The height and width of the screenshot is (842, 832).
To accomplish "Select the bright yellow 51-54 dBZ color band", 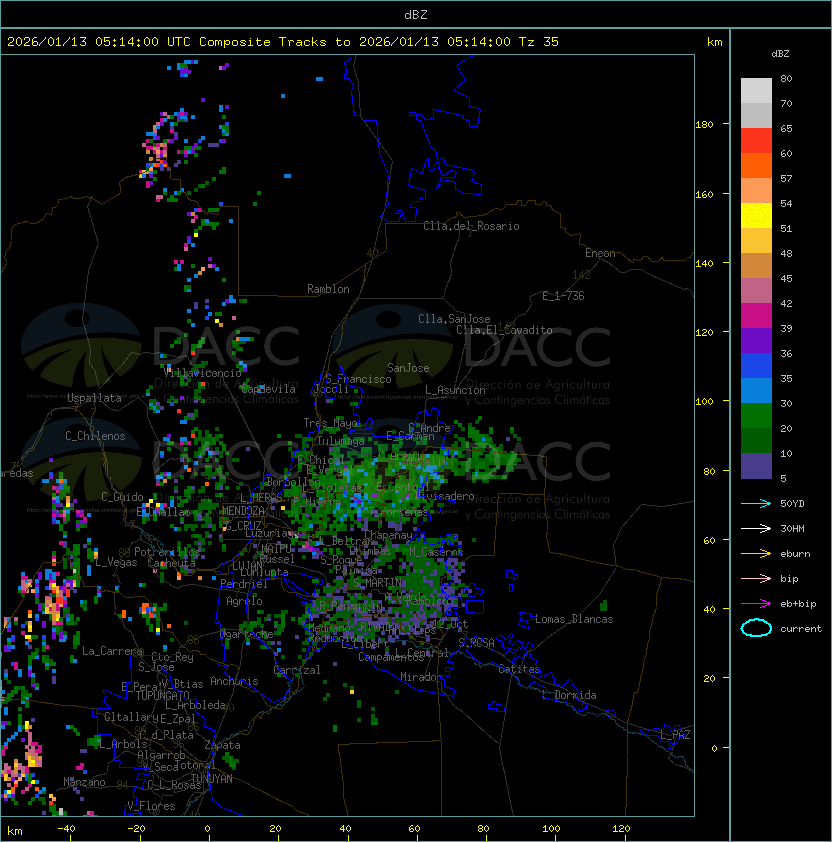I will click(756, 216).
